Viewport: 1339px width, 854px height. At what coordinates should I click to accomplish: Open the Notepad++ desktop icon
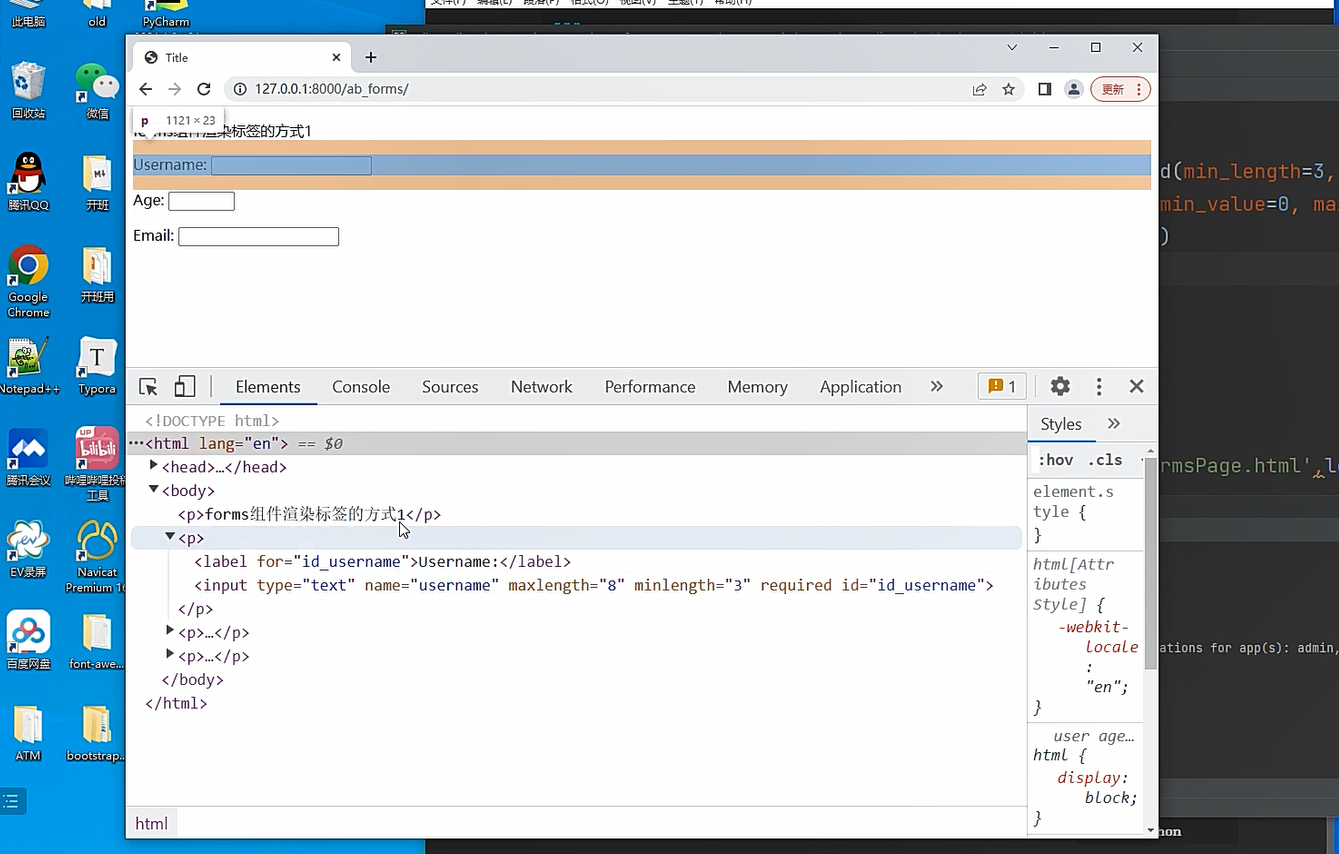click(28, 367)
